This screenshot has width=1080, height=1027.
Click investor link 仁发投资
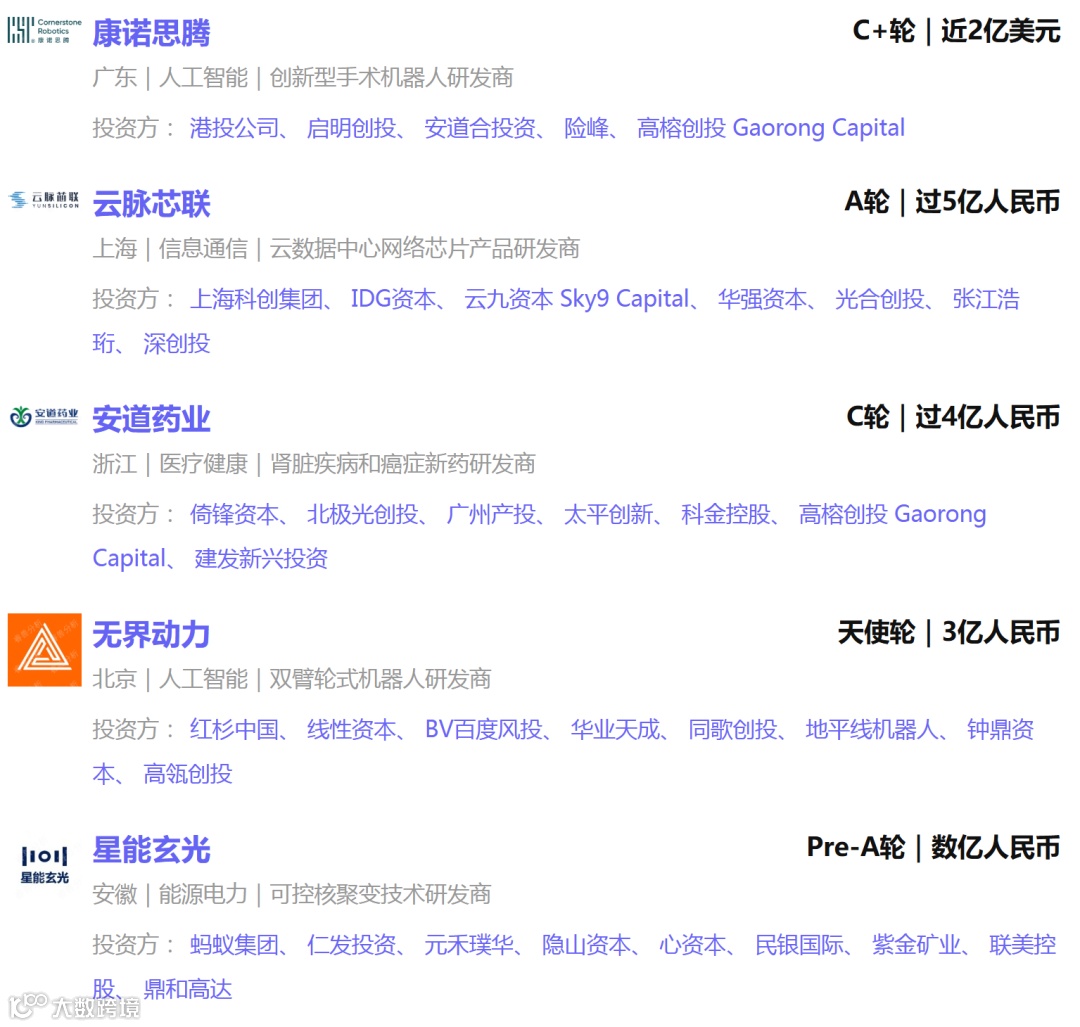tap(351, 945)
